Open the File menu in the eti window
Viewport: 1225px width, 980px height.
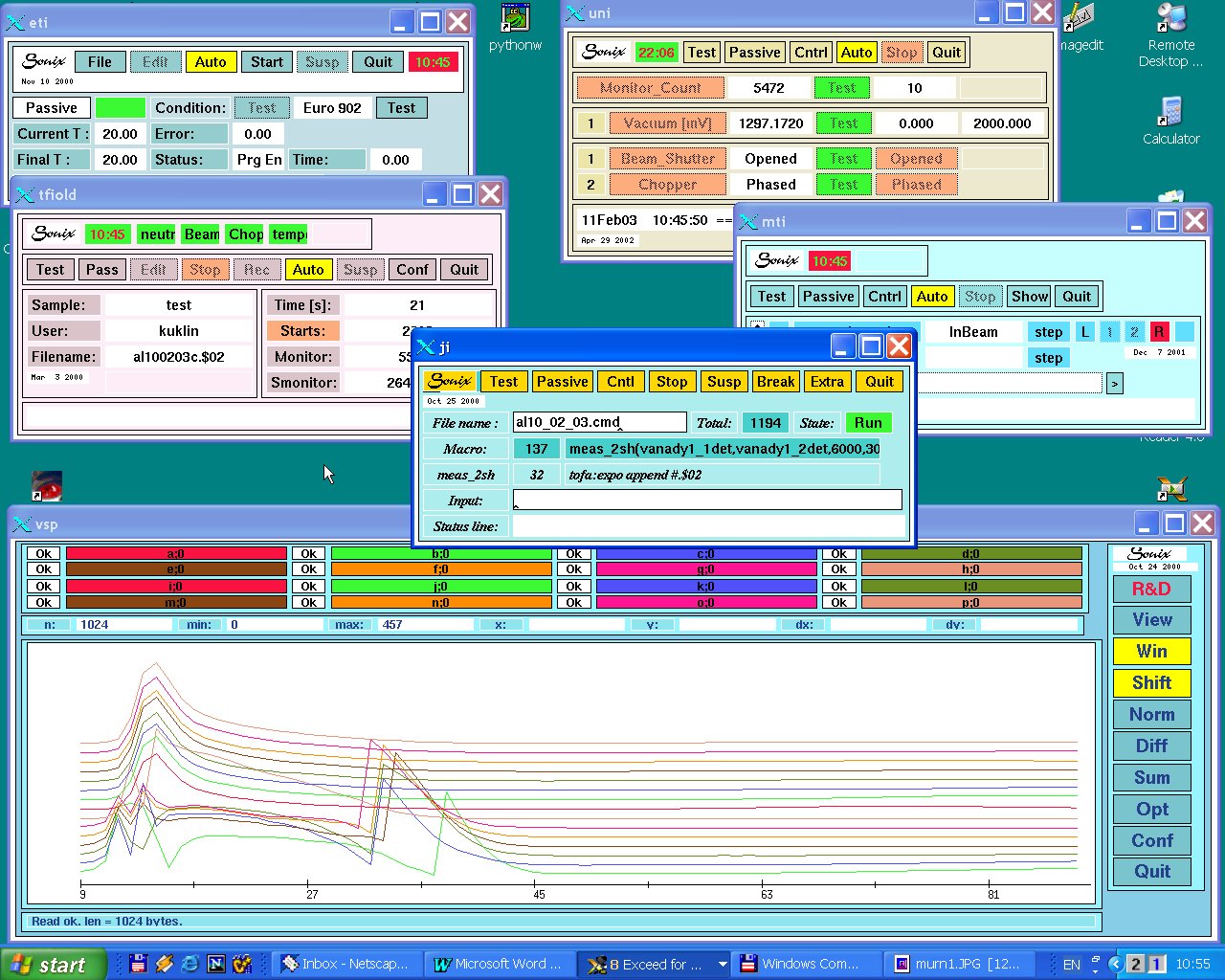click(100, 62)
